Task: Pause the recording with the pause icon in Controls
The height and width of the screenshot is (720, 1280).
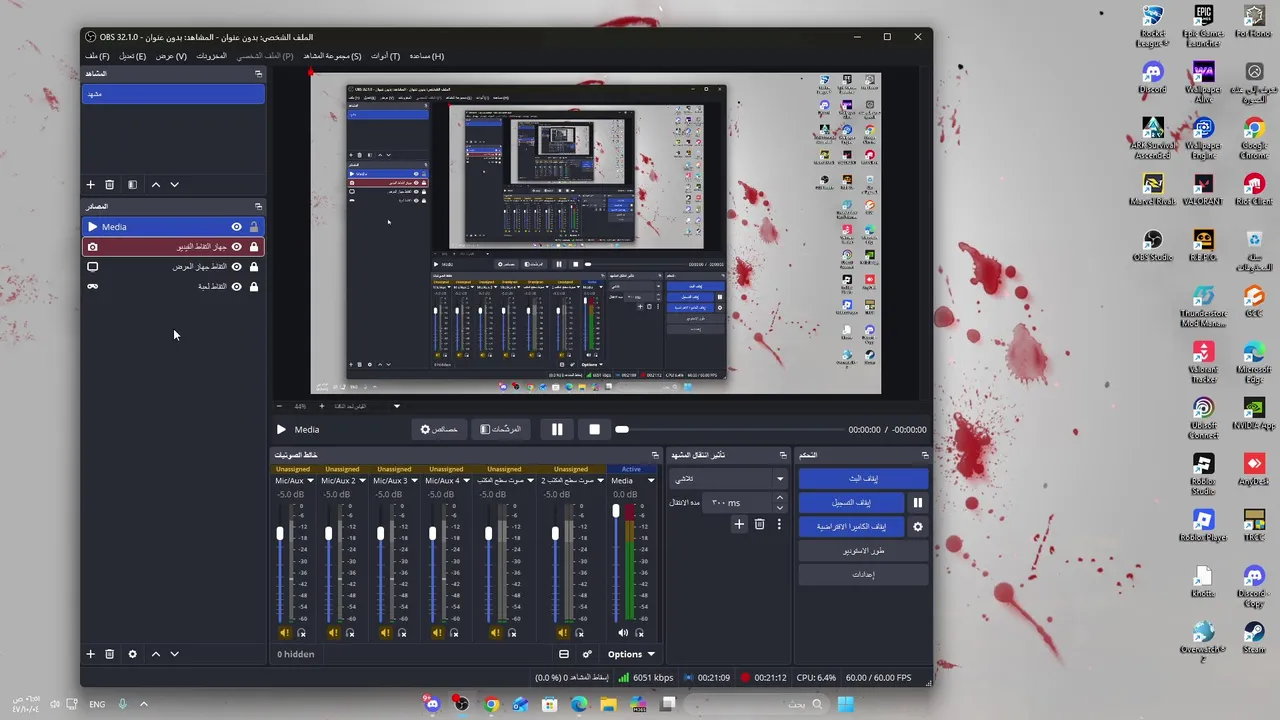Action: click(x=917, y=503)
